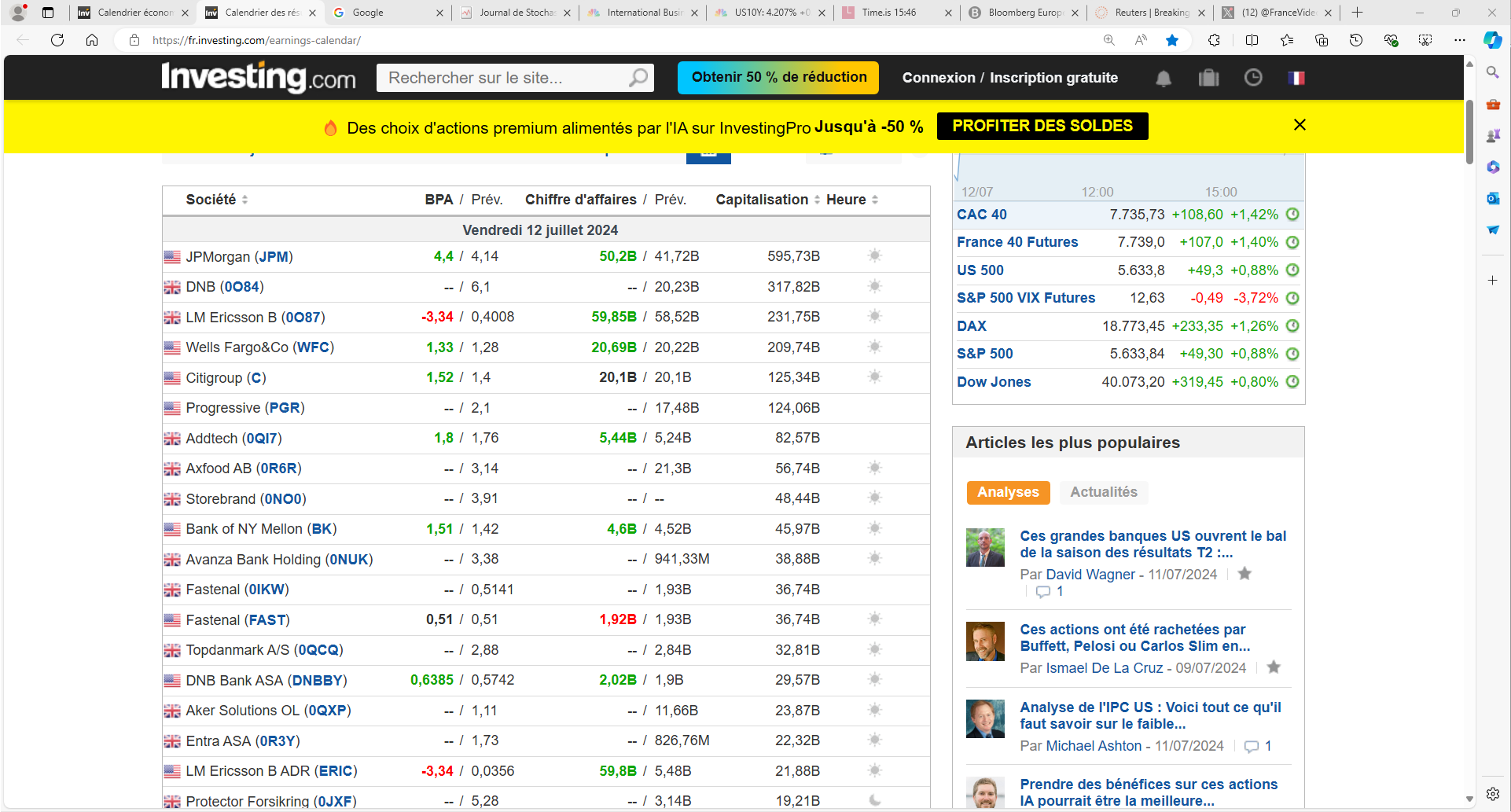This screenshot has width=1511, height=812.
Task: Select the Actualités tab in popular articles
Action: (1104, 492)
